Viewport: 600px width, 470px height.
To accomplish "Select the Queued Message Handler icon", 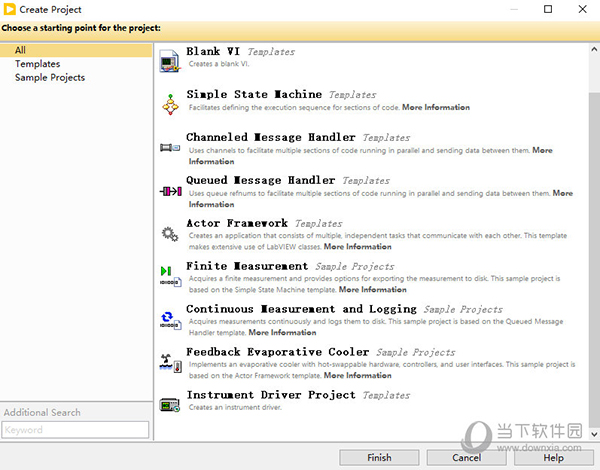I will click(x=171, y=191).
